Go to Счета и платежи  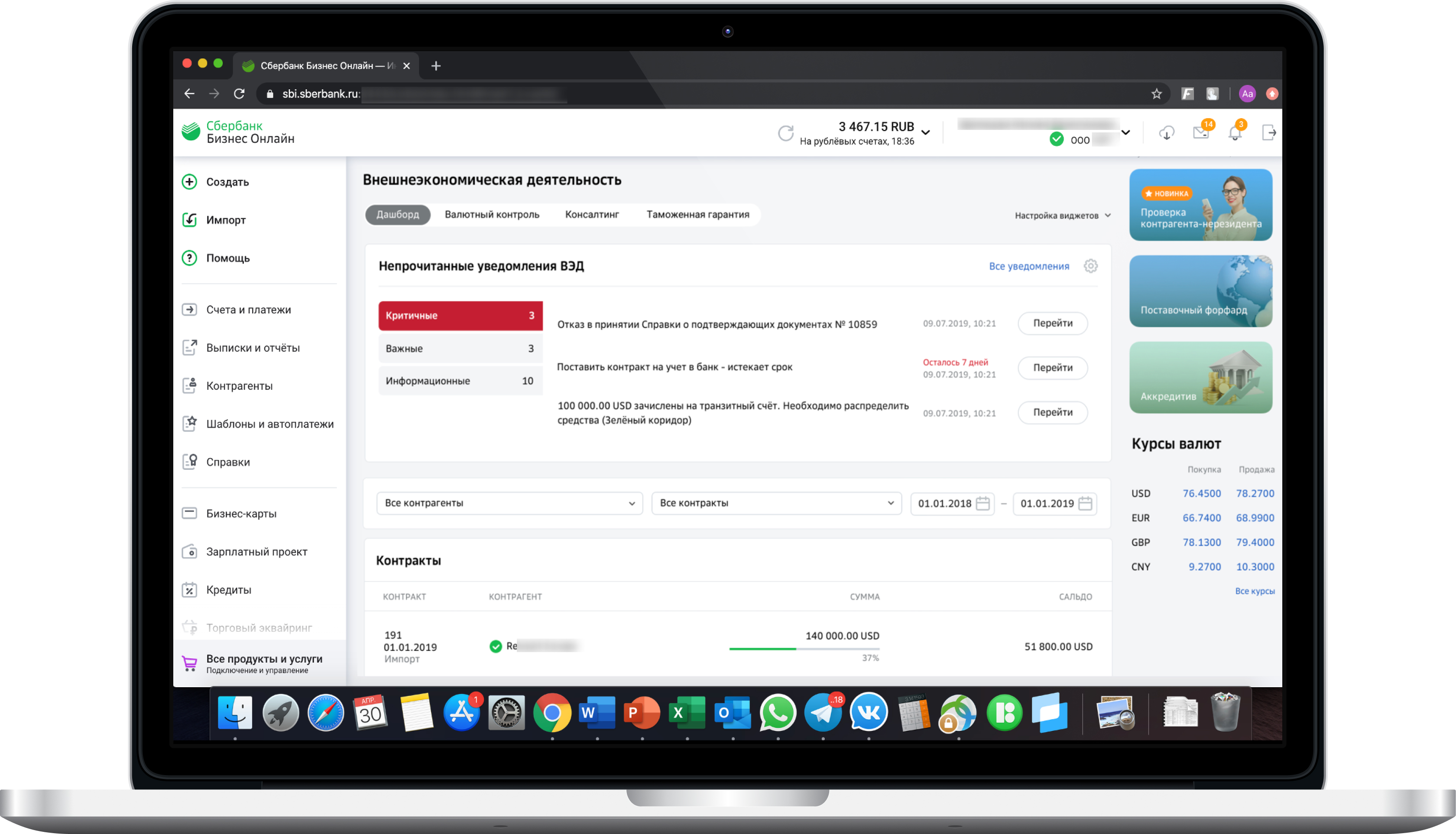tap(248, 309)
